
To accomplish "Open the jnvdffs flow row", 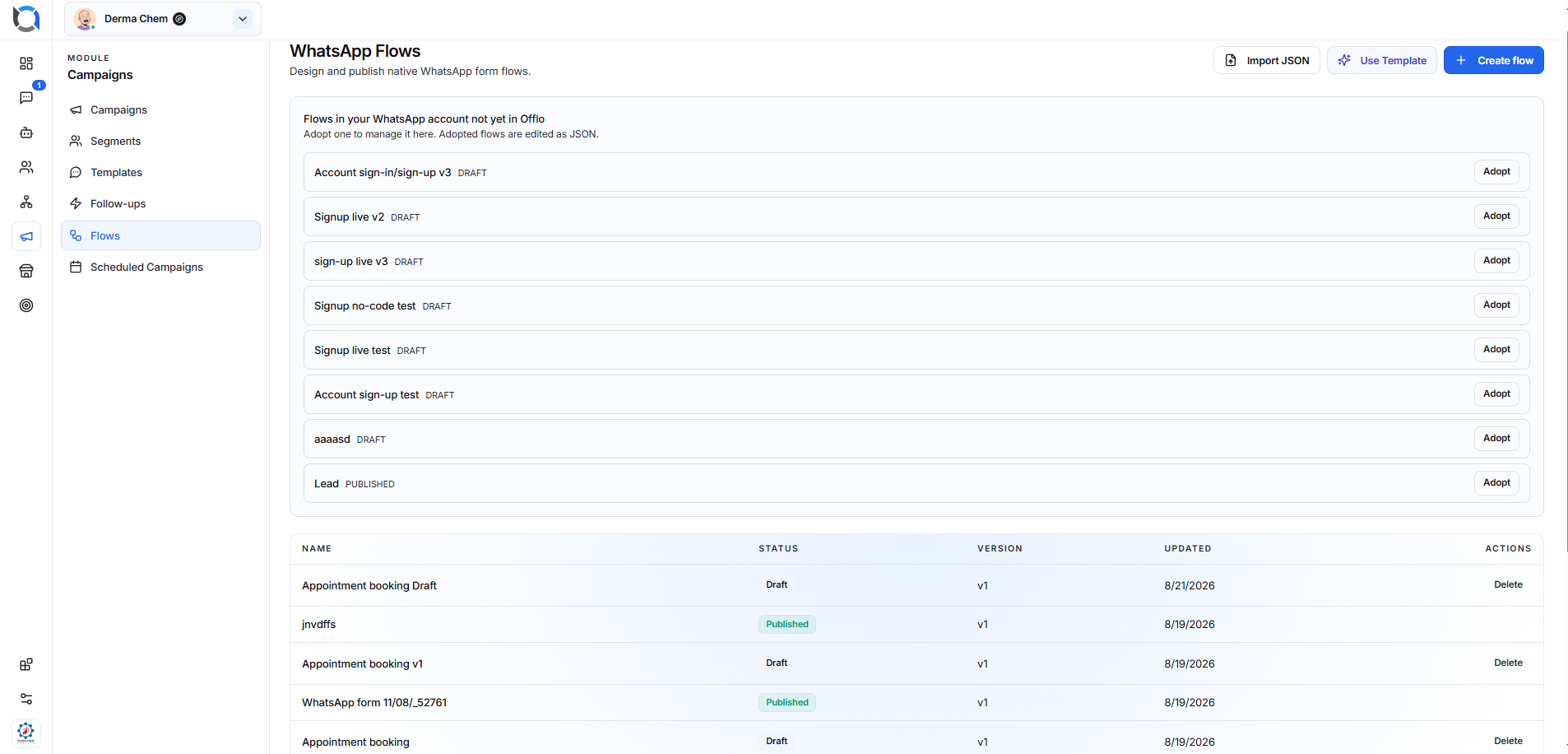I will pyautogui.click(x=916, y=625).
